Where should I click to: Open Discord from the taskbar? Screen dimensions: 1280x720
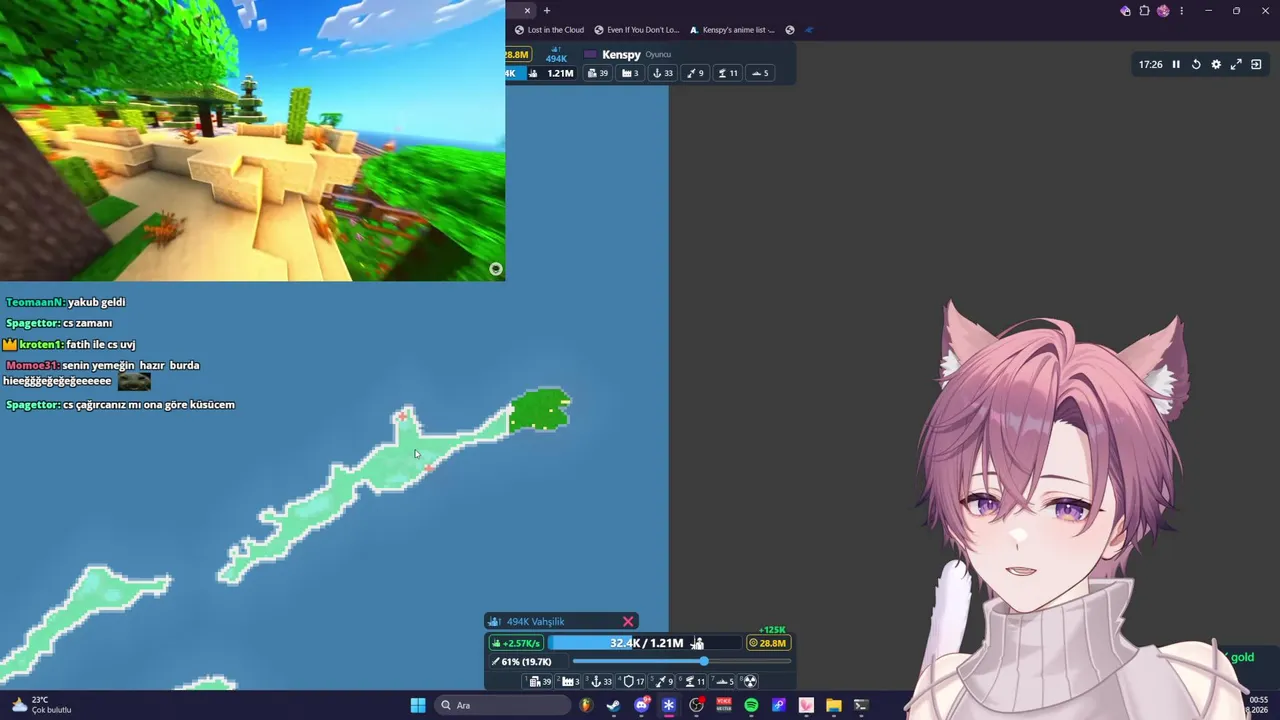pyautogui.click(x=641, y=705)
